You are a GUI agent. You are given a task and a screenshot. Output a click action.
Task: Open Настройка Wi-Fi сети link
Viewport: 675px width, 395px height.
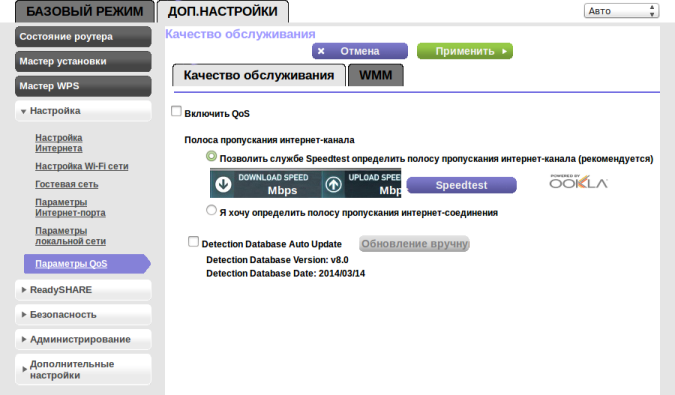click(x=82, y=166)
